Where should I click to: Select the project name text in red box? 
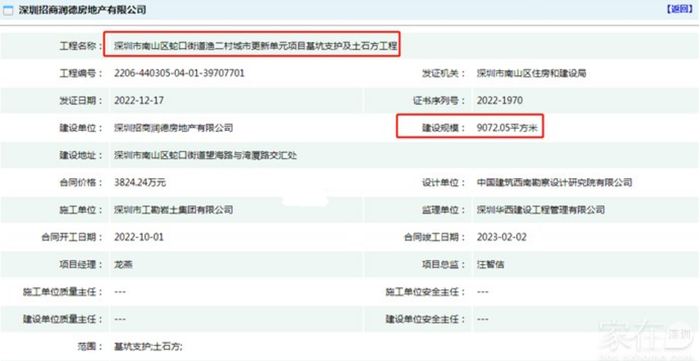255,46
